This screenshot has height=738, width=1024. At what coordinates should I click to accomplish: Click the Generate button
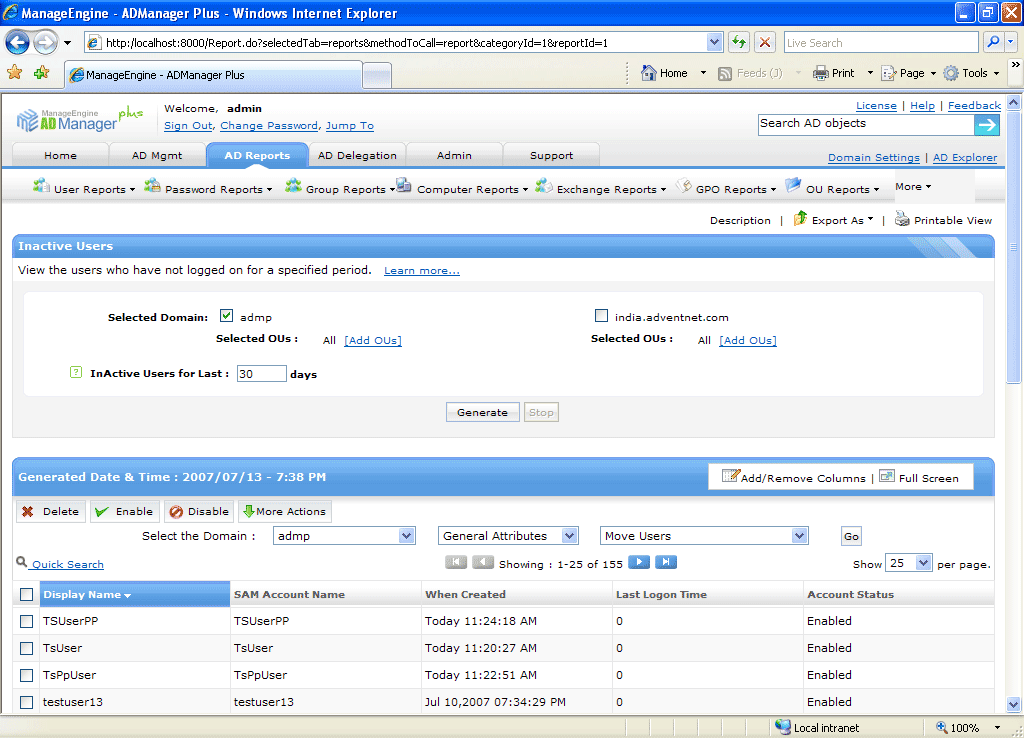(483, 412)
